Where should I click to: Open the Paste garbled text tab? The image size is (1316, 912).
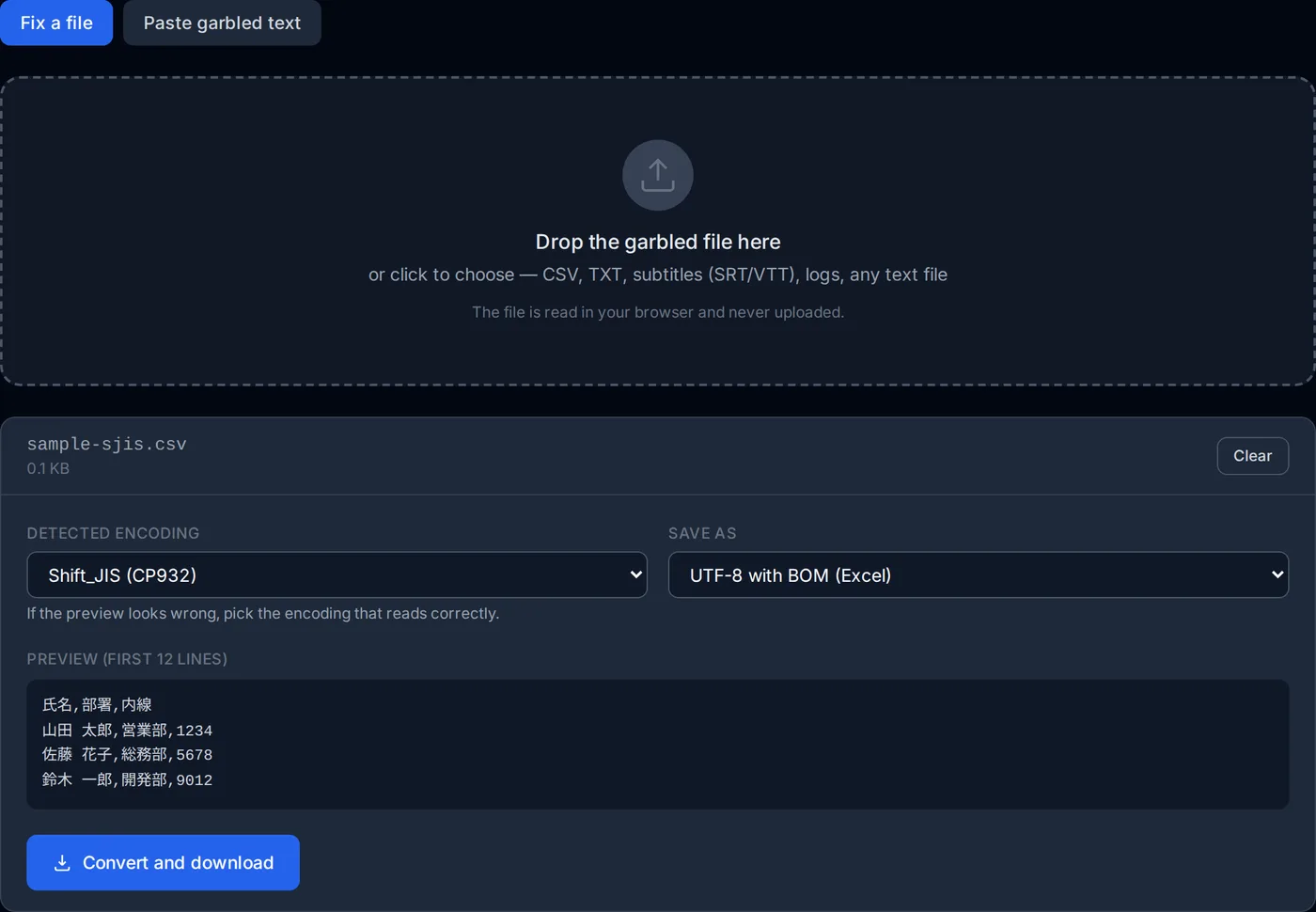(222, 23)
